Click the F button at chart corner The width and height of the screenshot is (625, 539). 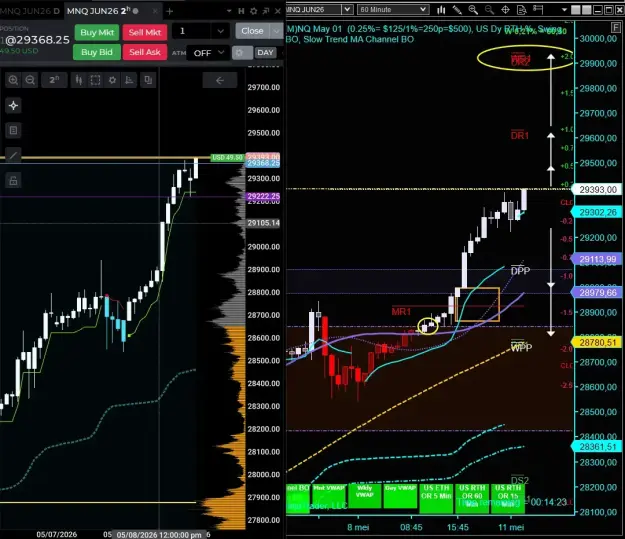coord(616,27)
